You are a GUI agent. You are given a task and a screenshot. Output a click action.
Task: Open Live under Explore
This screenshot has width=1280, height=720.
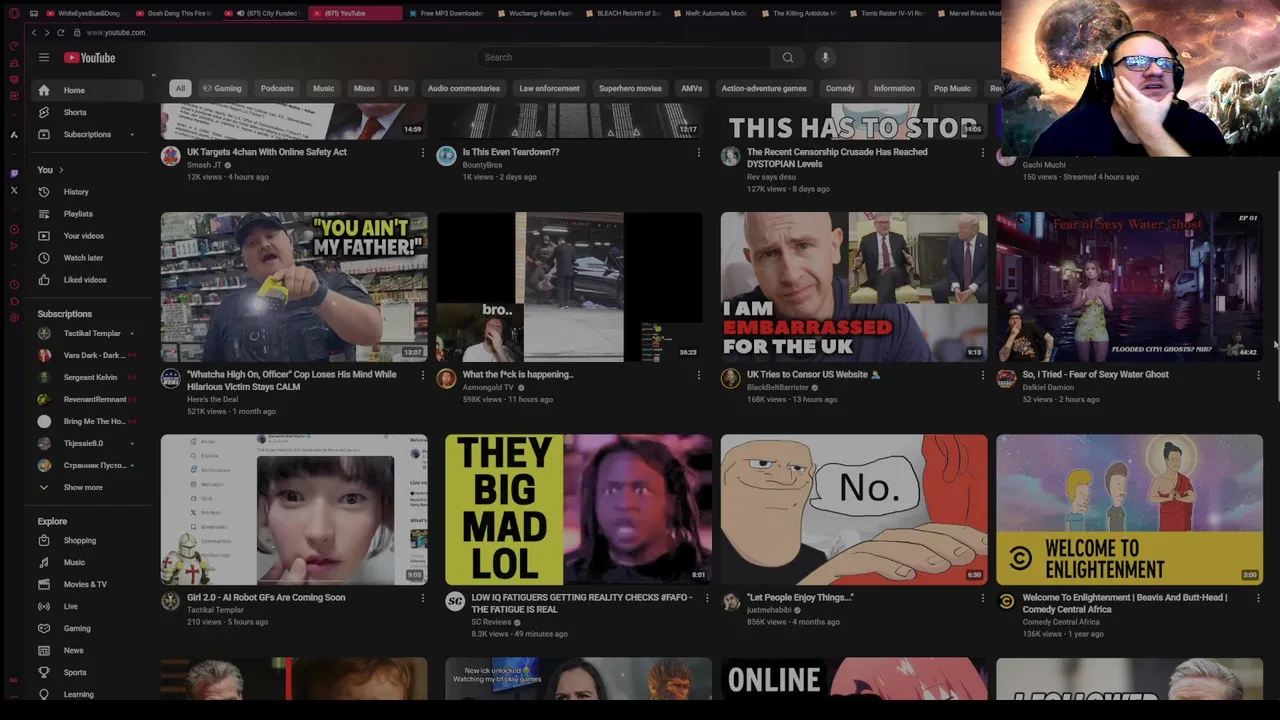[88, 607]
